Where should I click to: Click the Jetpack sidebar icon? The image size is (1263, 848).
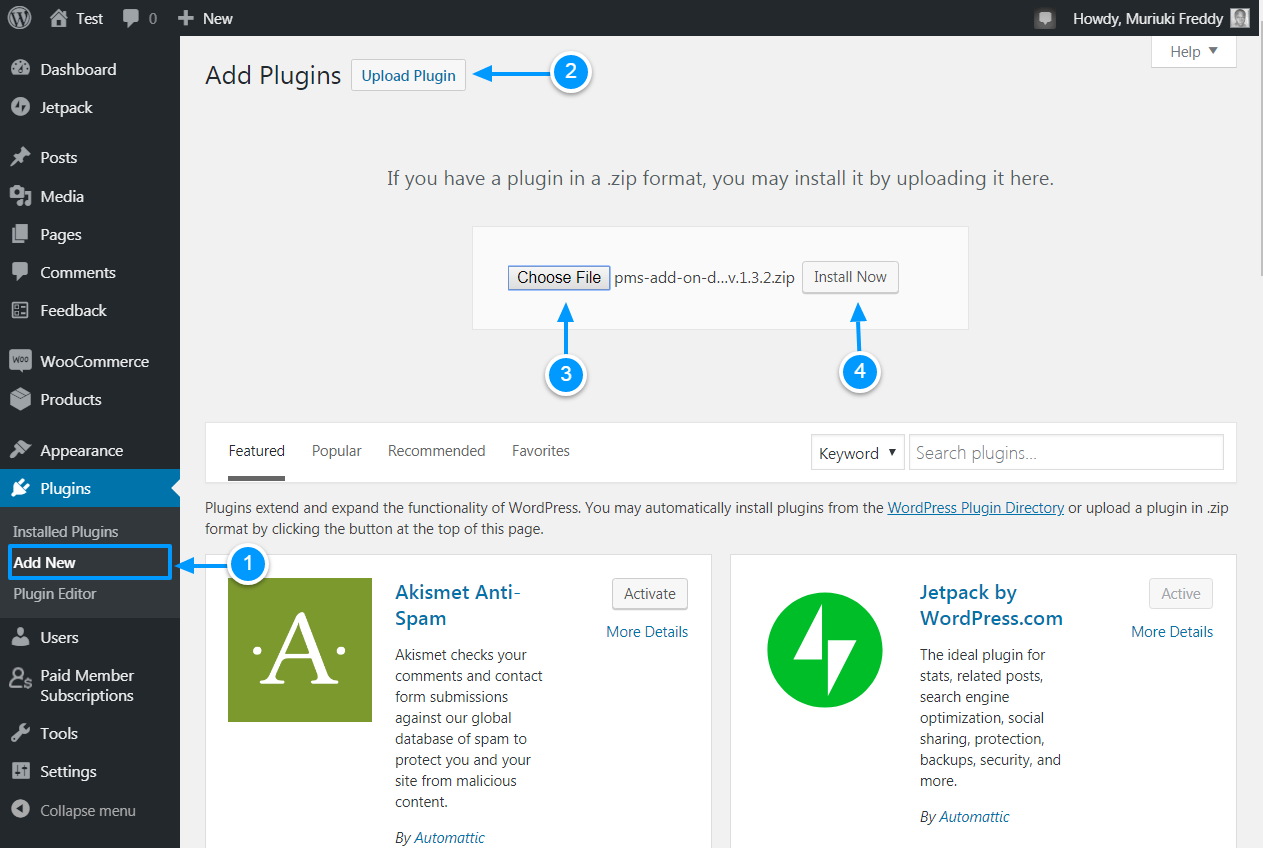(x=20, y=107)
